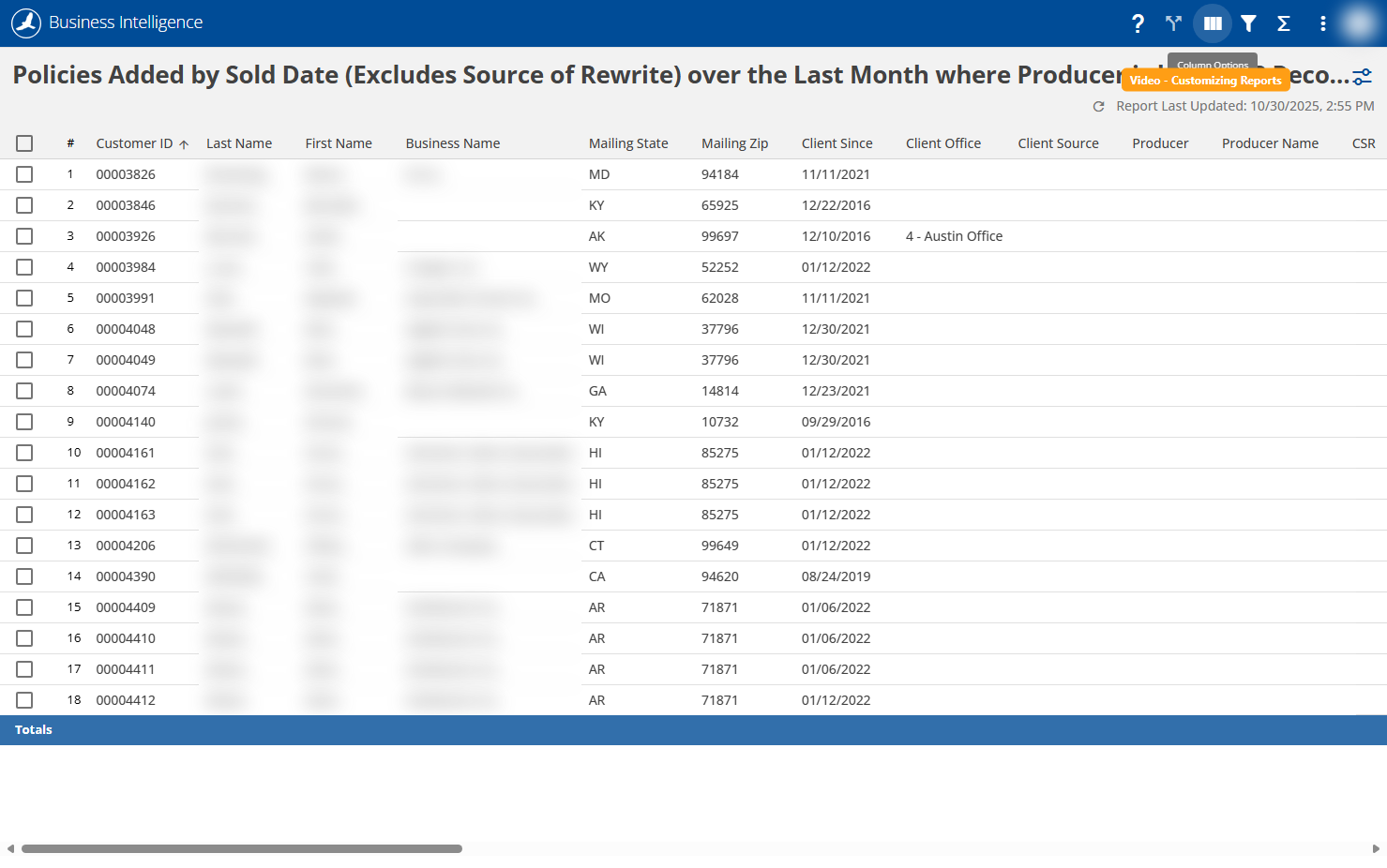This screenshot has width=1387, height=868.
Task: Open Column Options icon
Action: (1213, 23)
